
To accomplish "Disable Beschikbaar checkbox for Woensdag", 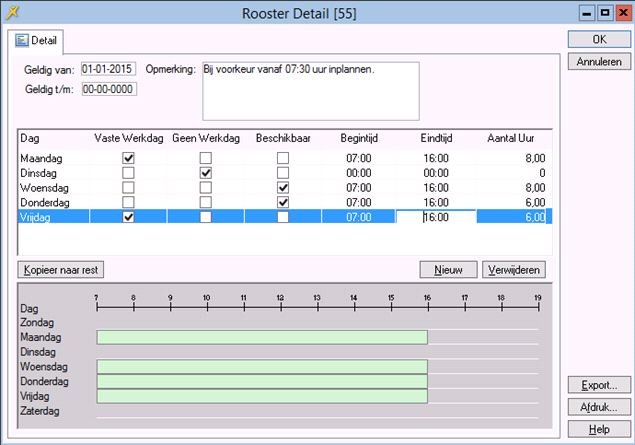I will pos(283,188).
